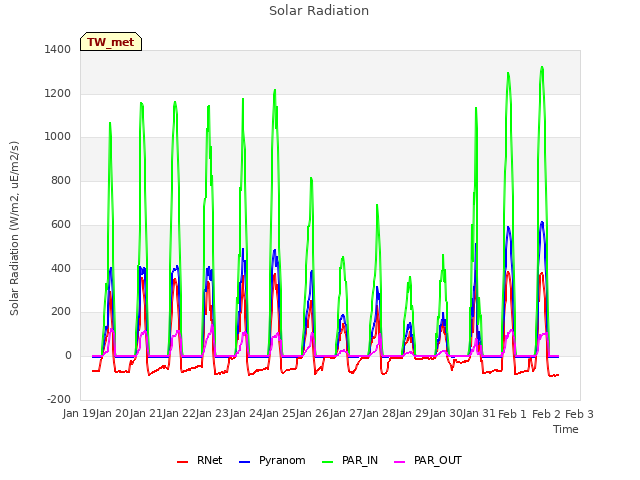Click the Solar Radiation chart title
This screenshot has width=640, height=480.
319,11
